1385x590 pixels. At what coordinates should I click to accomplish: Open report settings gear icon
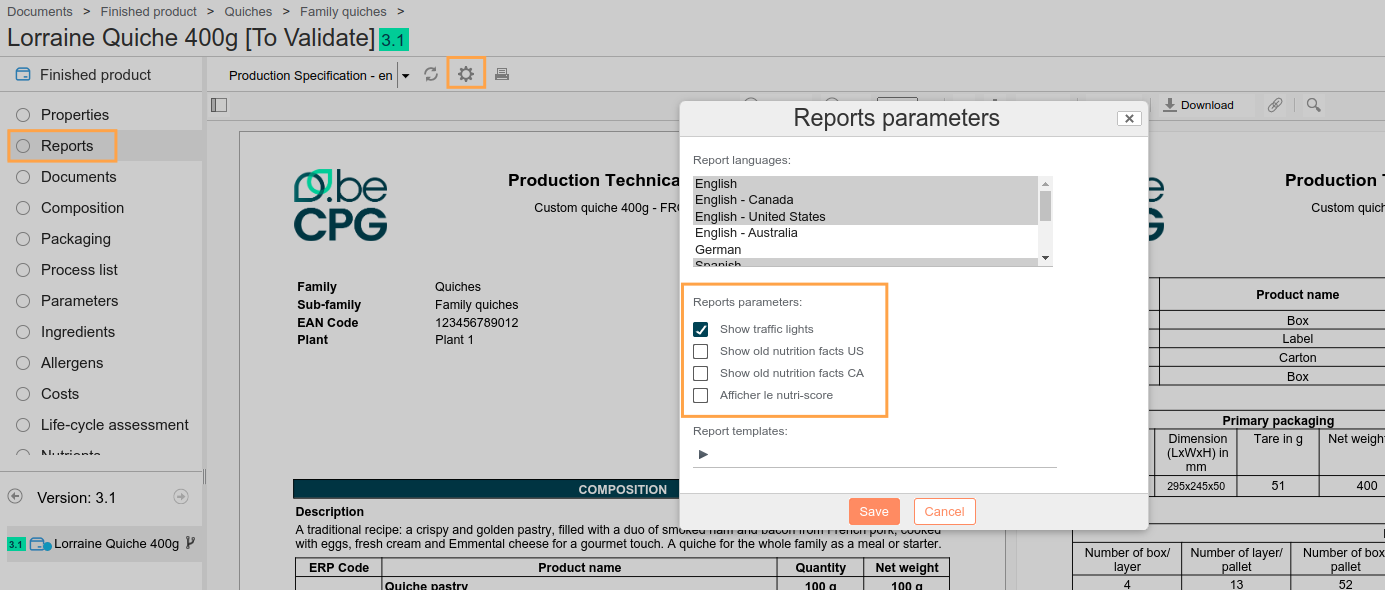(466, 74)
